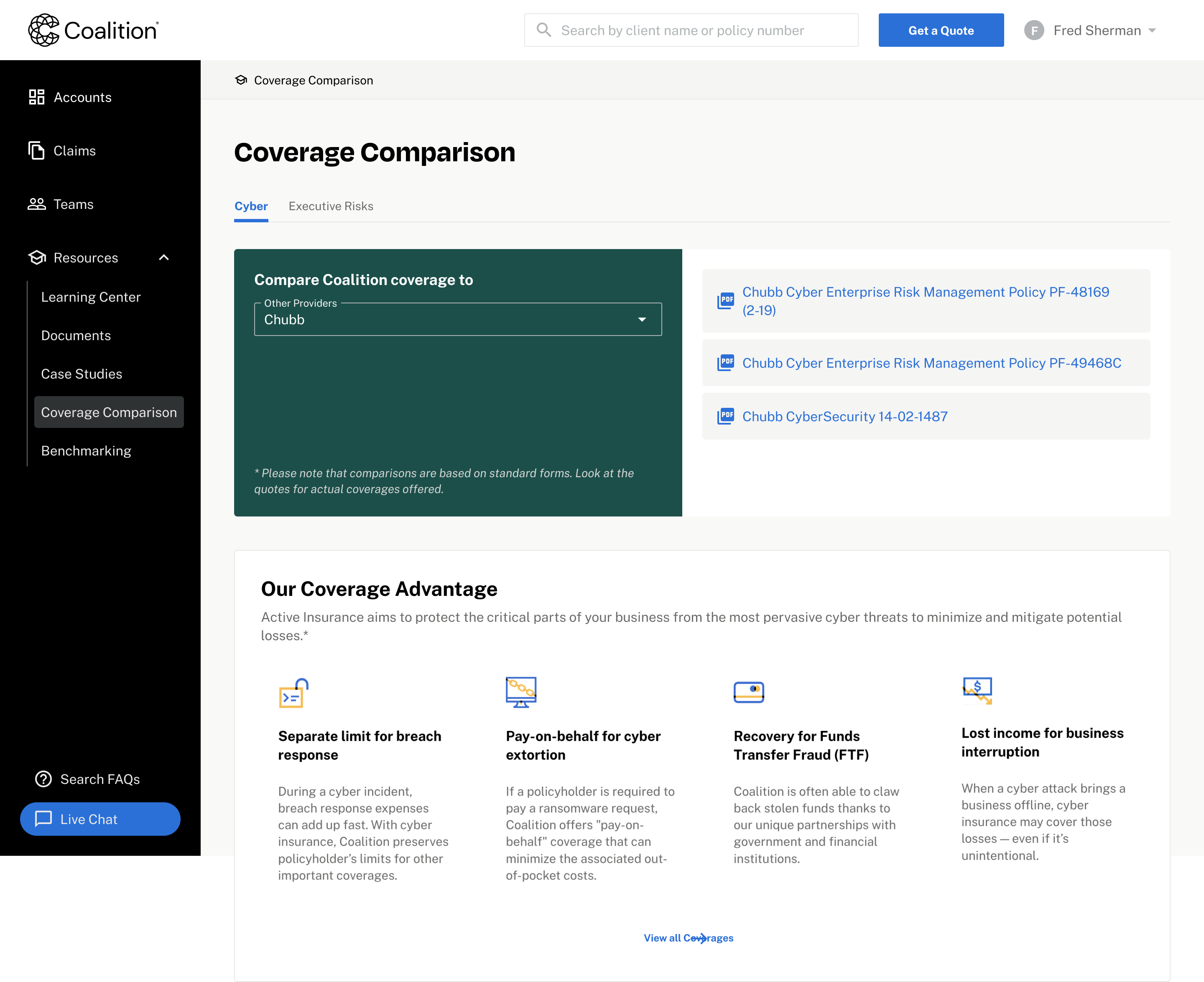Open Chubb Policy PF-48169 (2-19) link
This screenshot has height=982, width=1204.
pyautogui.click(x=926, y=301)
